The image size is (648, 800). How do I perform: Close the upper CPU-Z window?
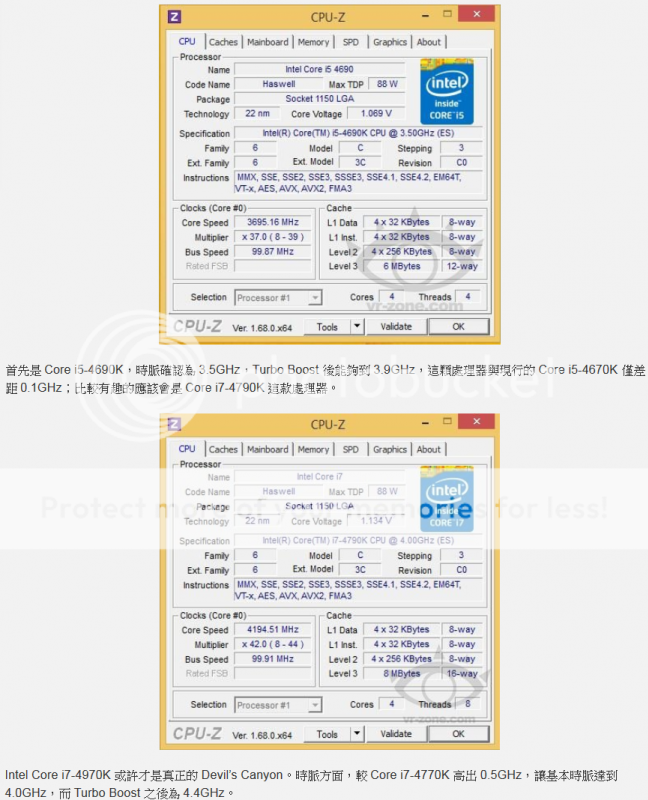point(477,14)
